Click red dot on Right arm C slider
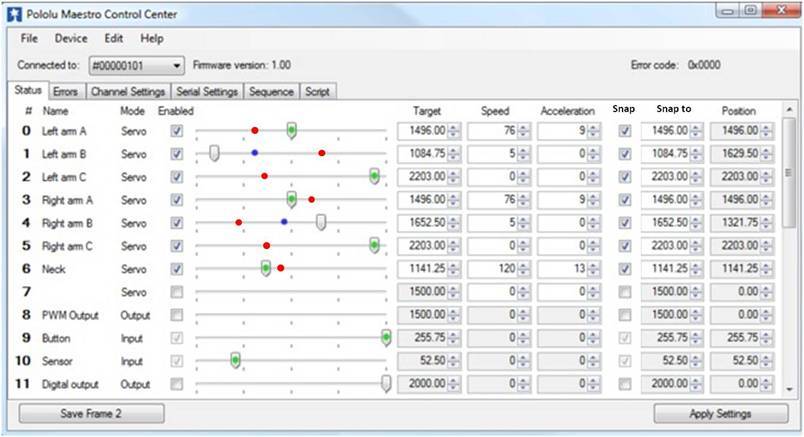Image resolution: width=804 pixels, height=437 pixels. pyautogui.click(x=267, y=245)
